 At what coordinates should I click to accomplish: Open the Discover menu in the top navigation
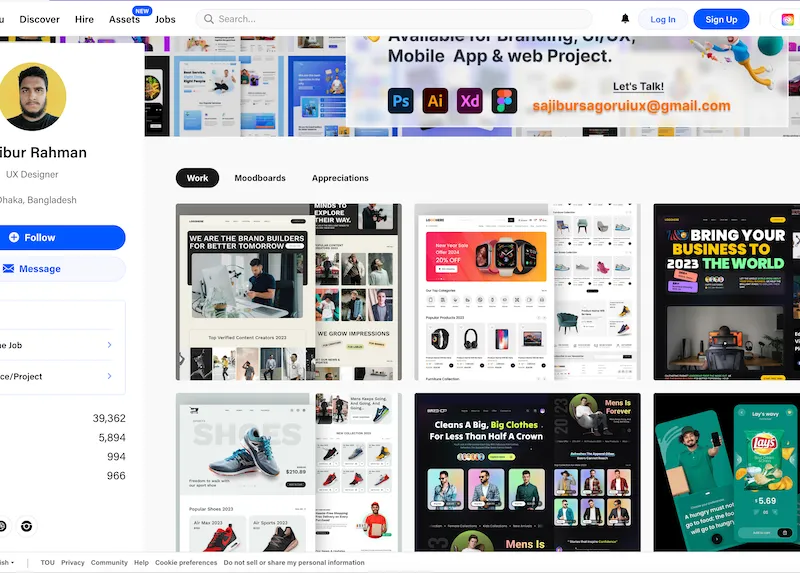(x=40, y=19)
